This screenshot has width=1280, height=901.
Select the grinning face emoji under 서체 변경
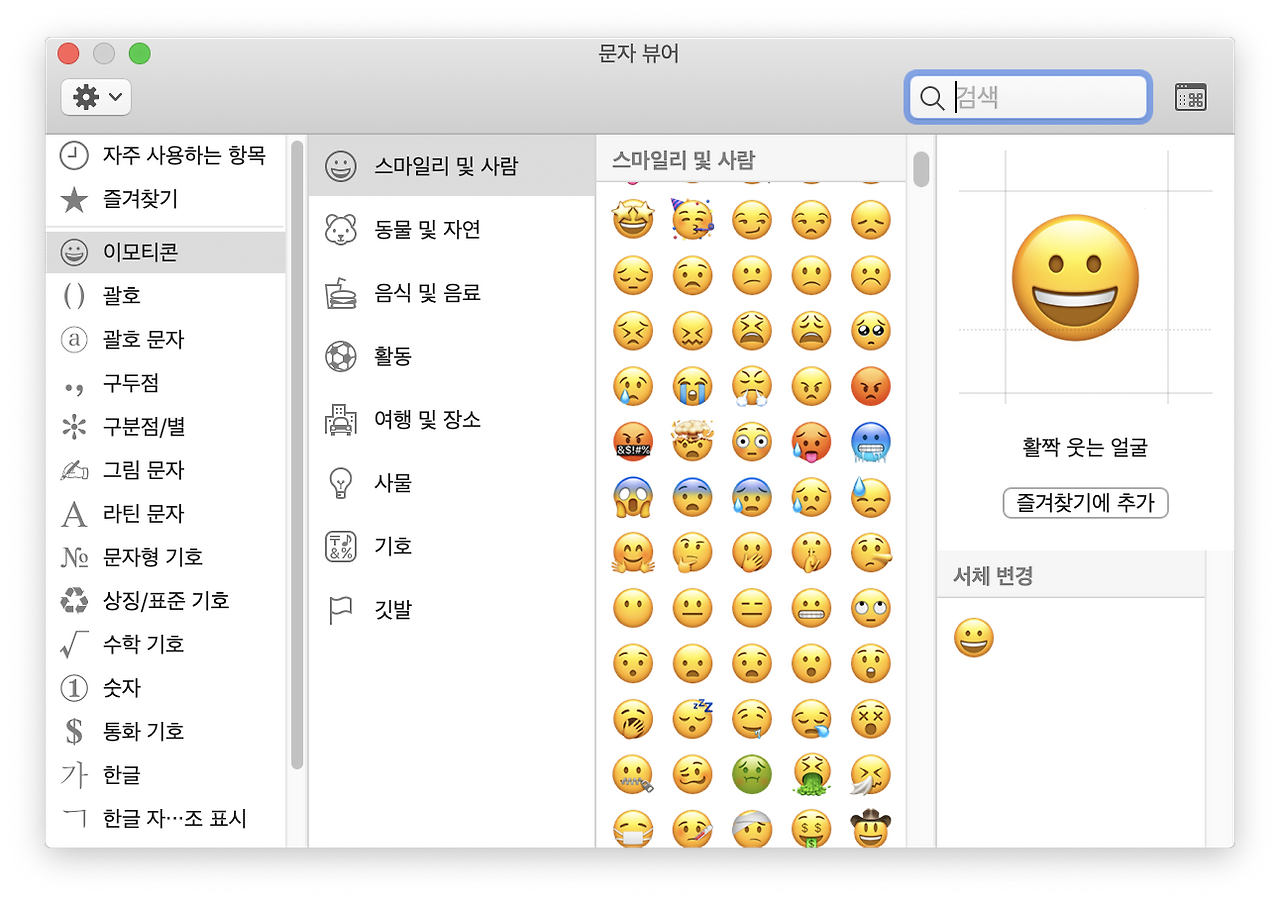tap(974, 637)
